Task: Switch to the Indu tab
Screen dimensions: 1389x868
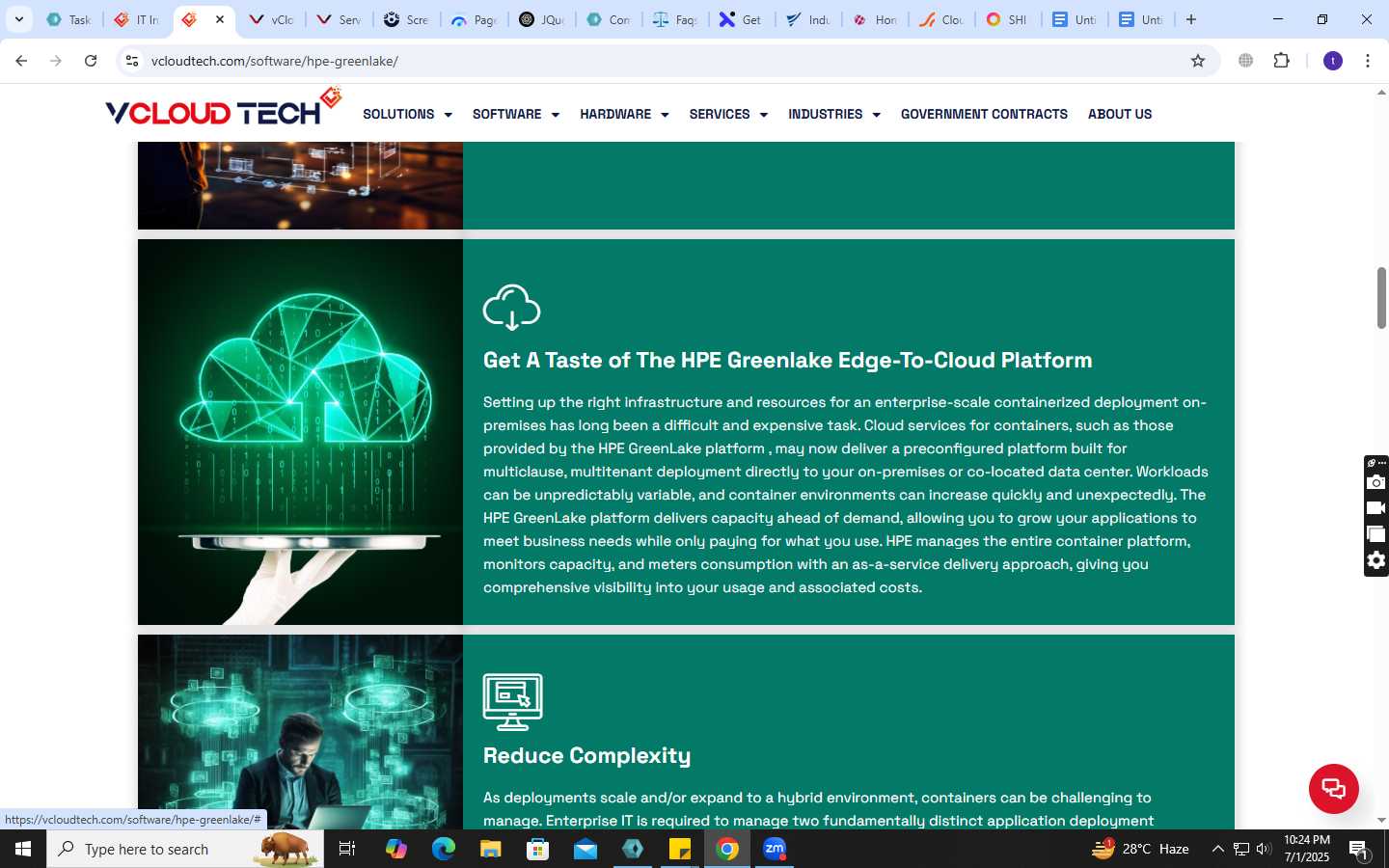Action: coord(809,19)
